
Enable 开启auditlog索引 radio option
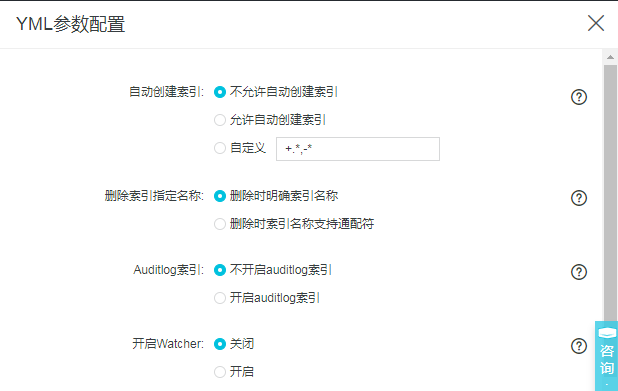tap(220, 298)
